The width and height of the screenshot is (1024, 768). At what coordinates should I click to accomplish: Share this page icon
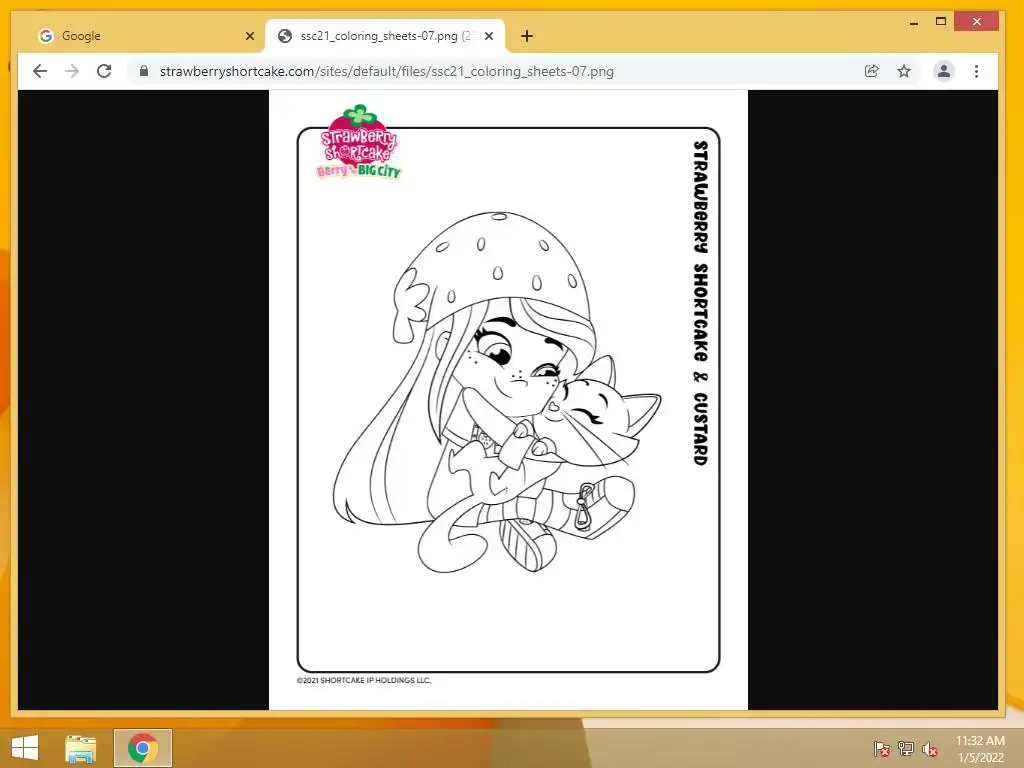pyautogui.click(x=871, y=71)
